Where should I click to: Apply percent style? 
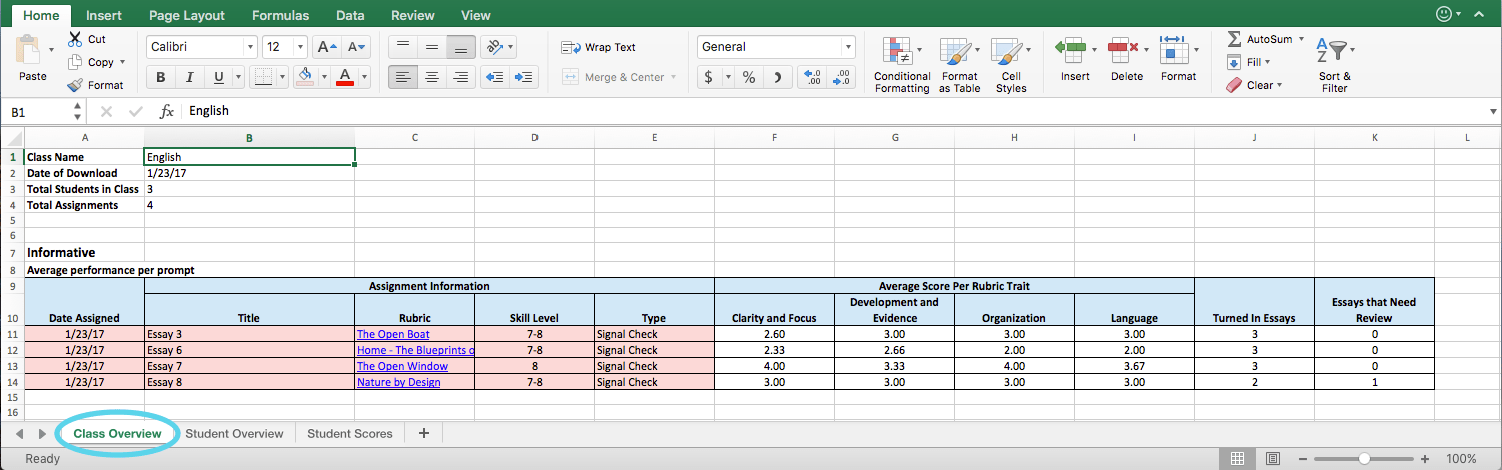[749, 77]
